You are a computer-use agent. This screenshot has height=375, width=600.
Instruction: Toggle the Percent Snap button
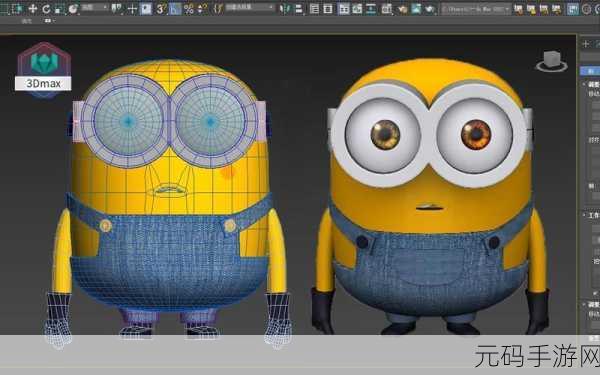tap(189, 9)
